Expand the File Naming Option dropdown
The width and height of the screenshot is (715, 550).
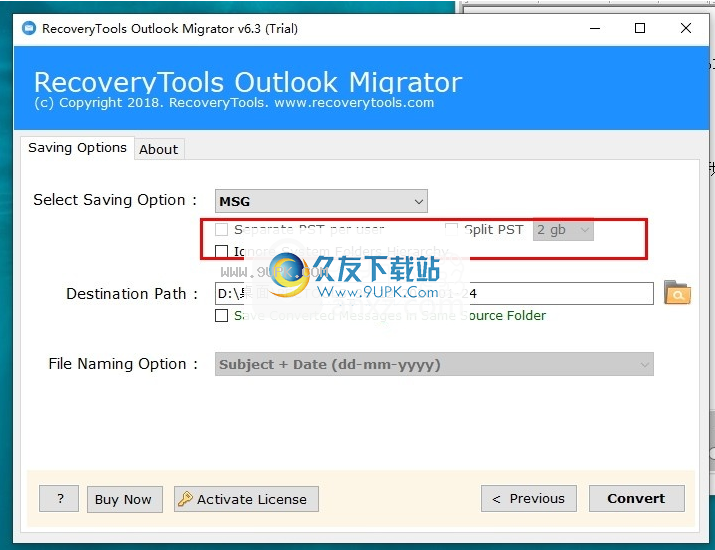click(x=434, y=364)
